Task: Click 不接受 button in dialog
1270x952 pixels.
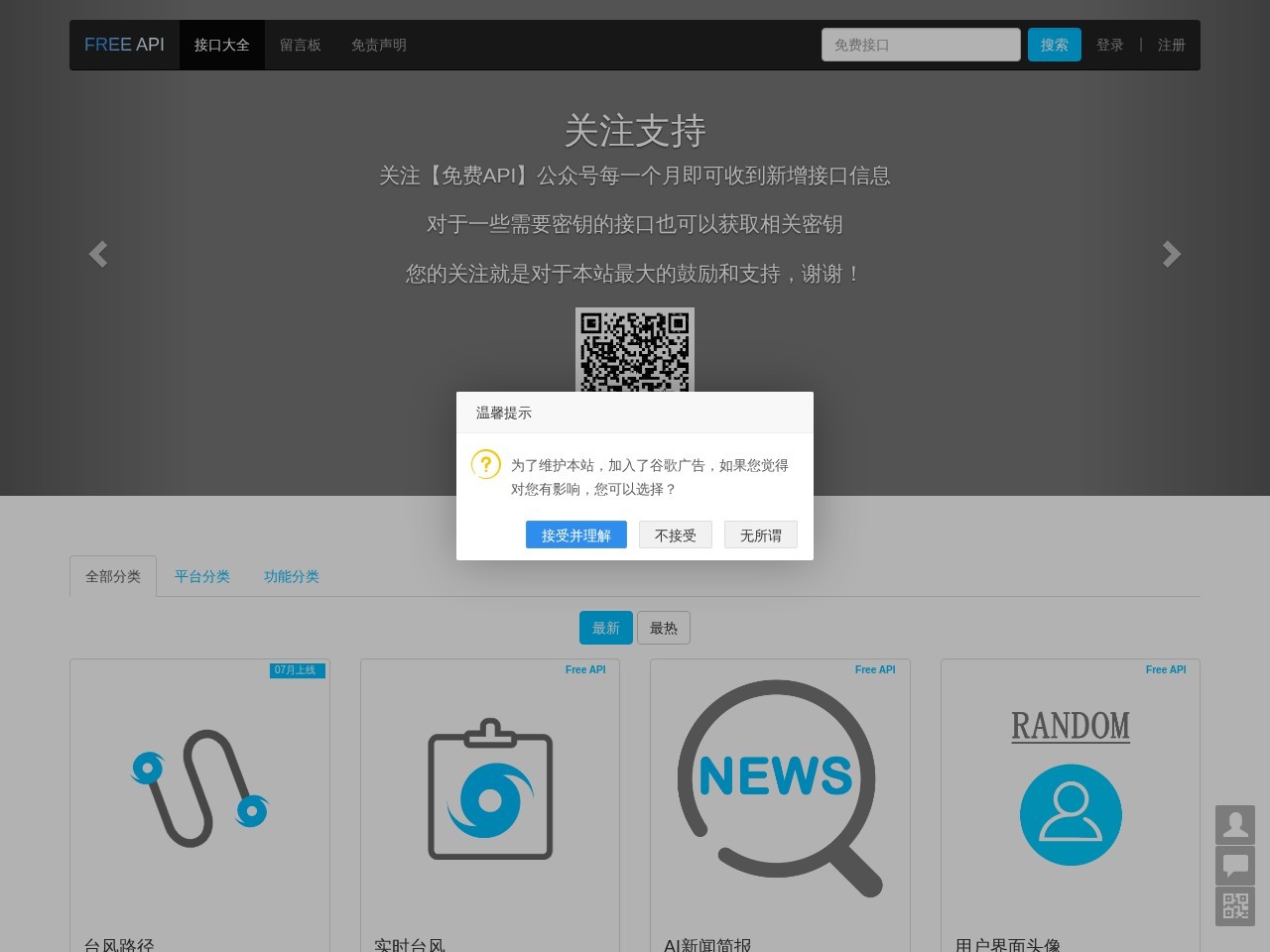Action: (676, 535)
